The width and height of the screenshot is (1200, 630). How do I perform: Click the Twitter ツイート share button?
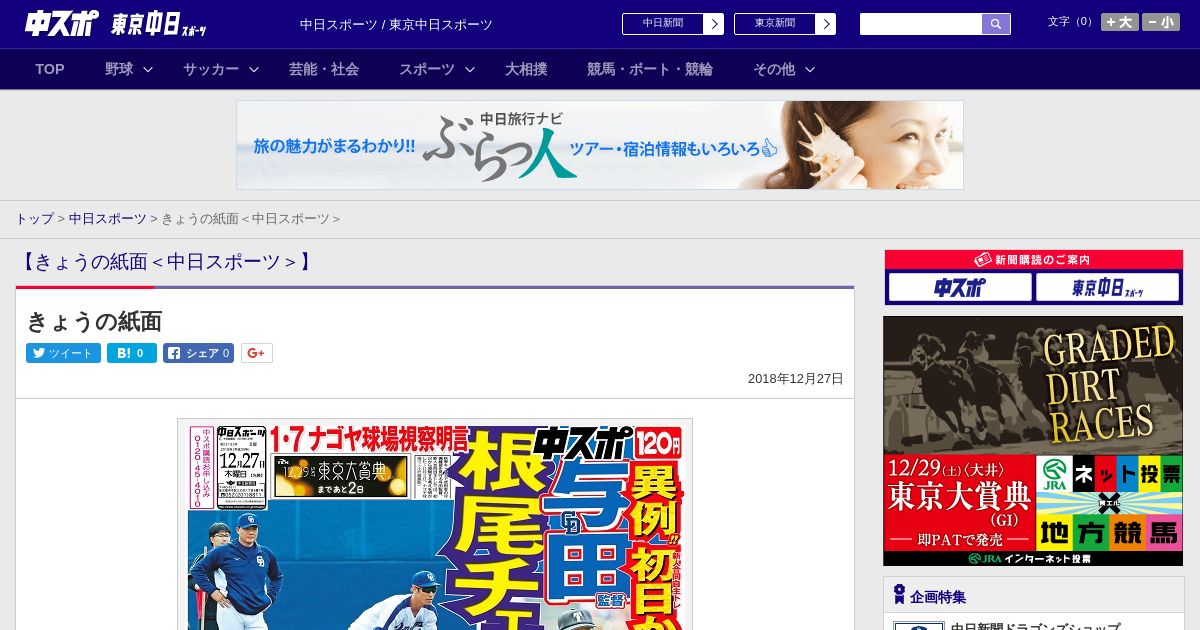(63, 353)
